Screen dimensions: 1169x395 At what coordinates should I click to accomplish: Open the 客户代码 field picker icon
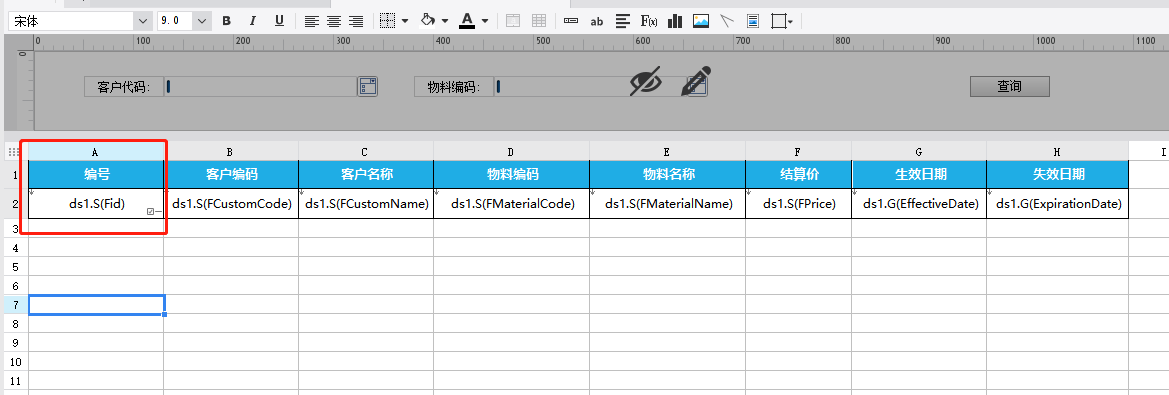(x=368, y=86)
